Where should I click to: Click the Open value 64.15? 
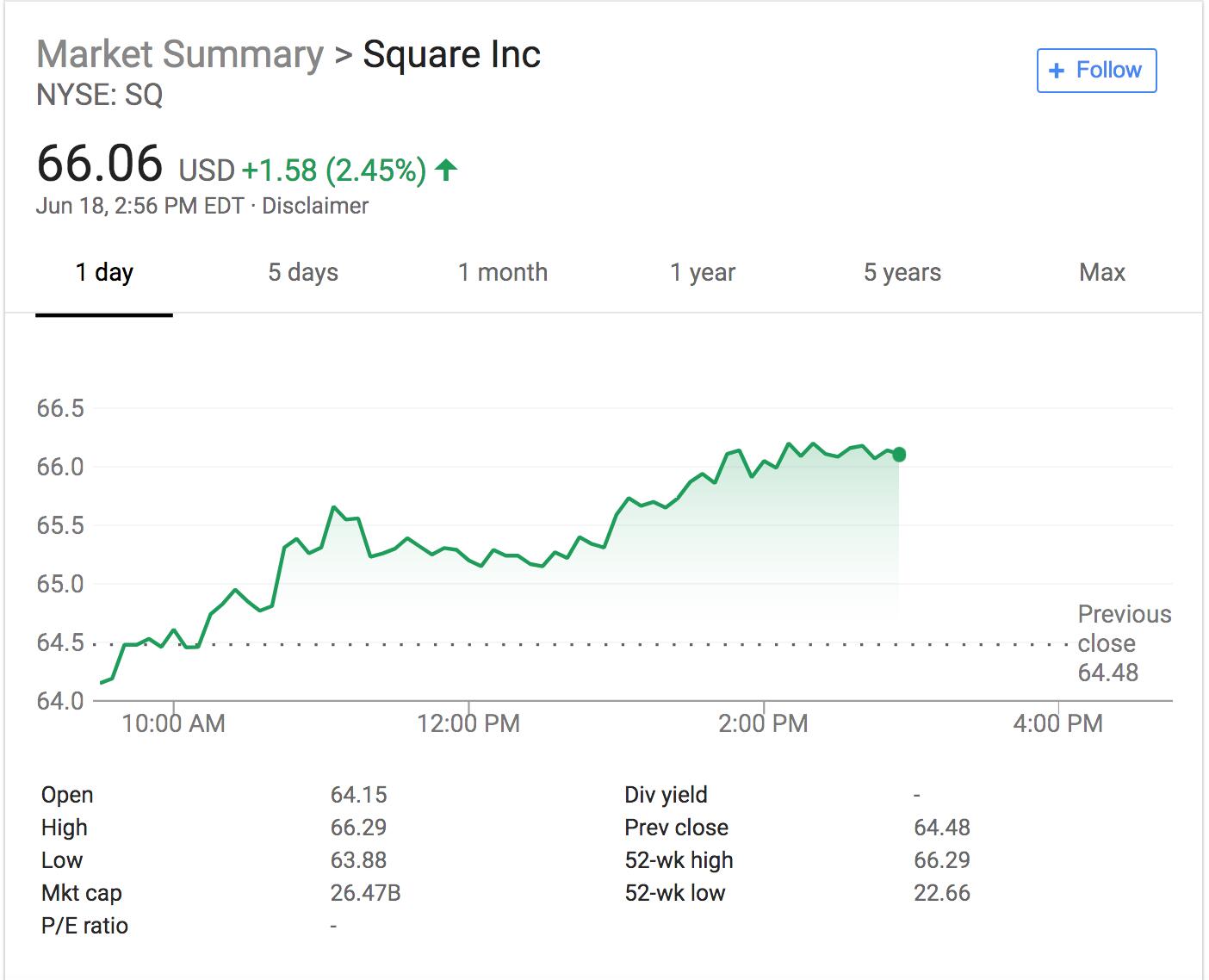click(359, 795)
